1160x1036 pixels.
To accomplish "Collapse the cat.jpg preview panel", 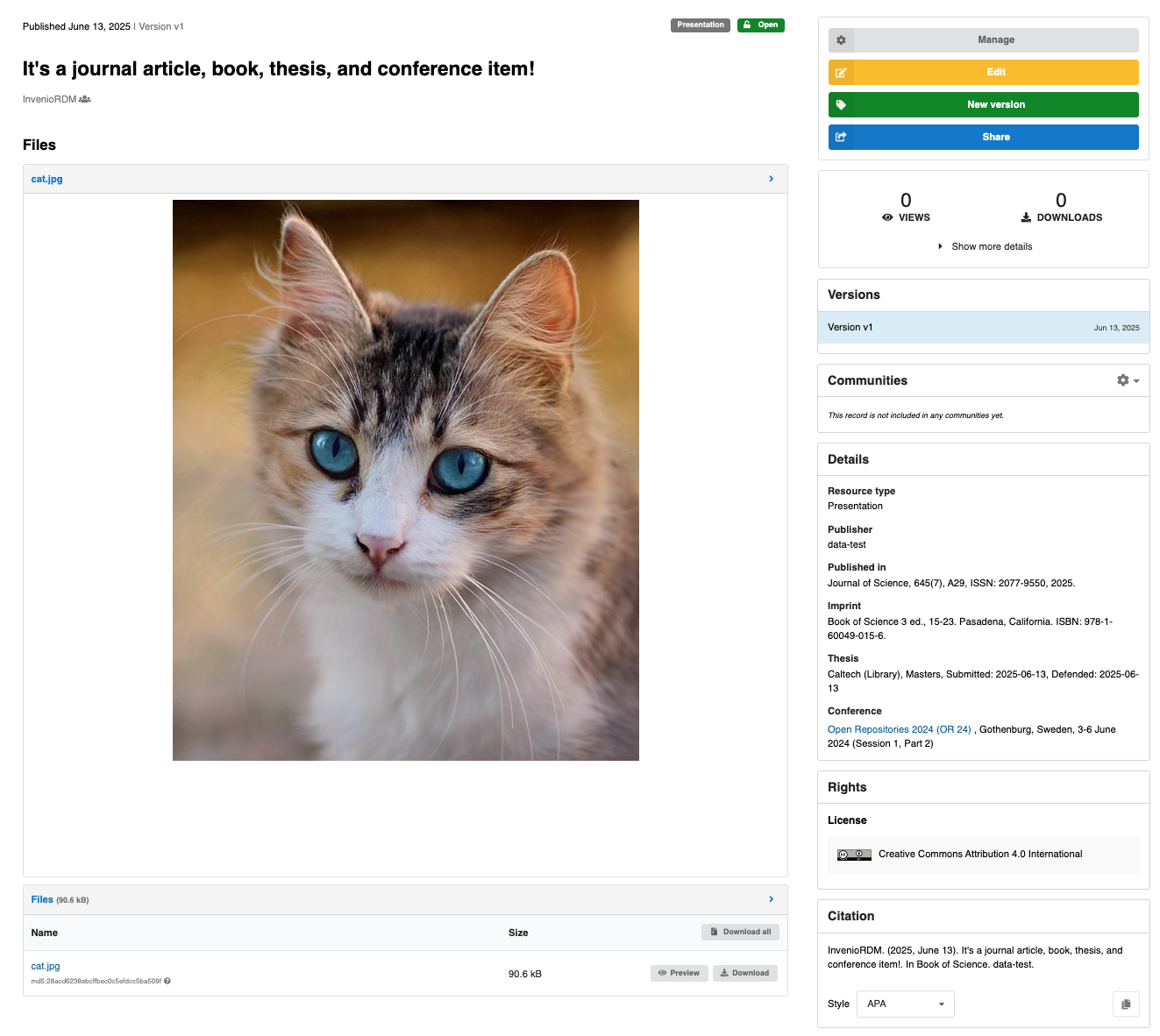I will [x=771, y=179].
